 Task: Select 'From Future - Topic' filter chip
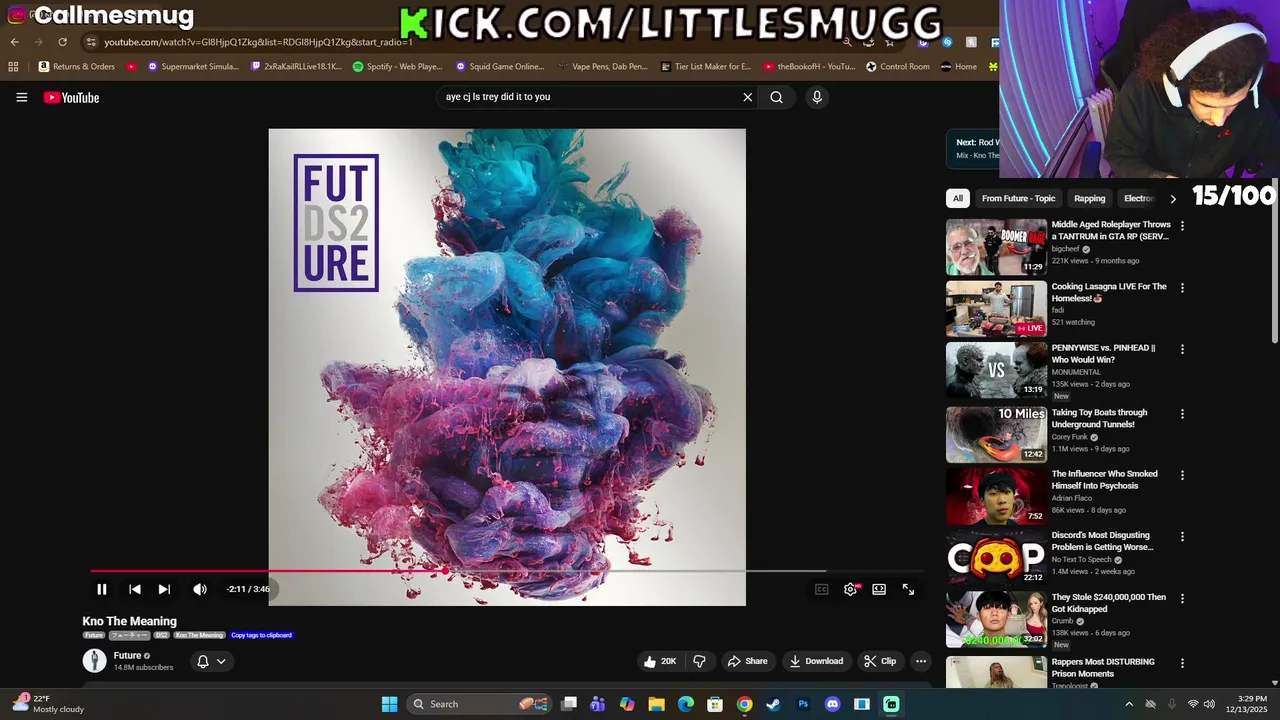click(1018, 198)
